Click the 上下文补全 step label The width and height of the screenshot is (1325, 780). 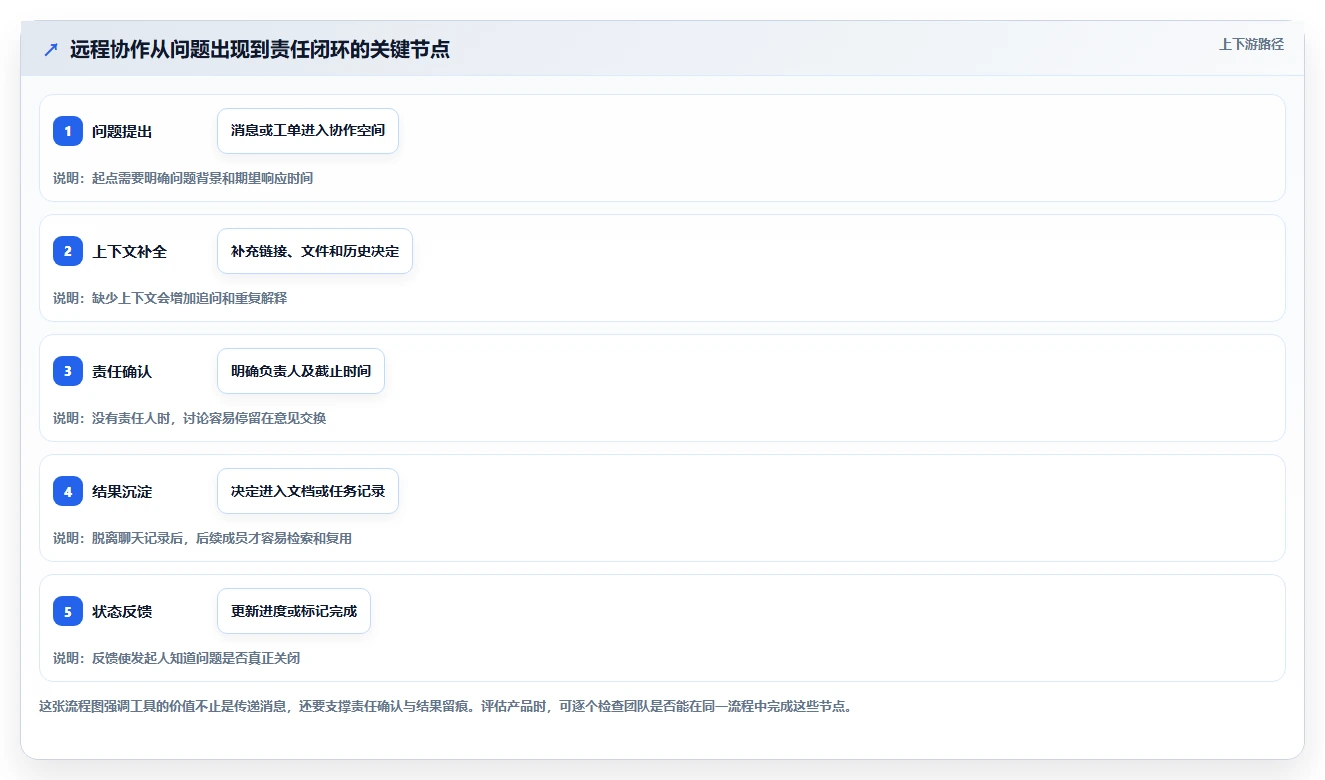tap(129, 251)
